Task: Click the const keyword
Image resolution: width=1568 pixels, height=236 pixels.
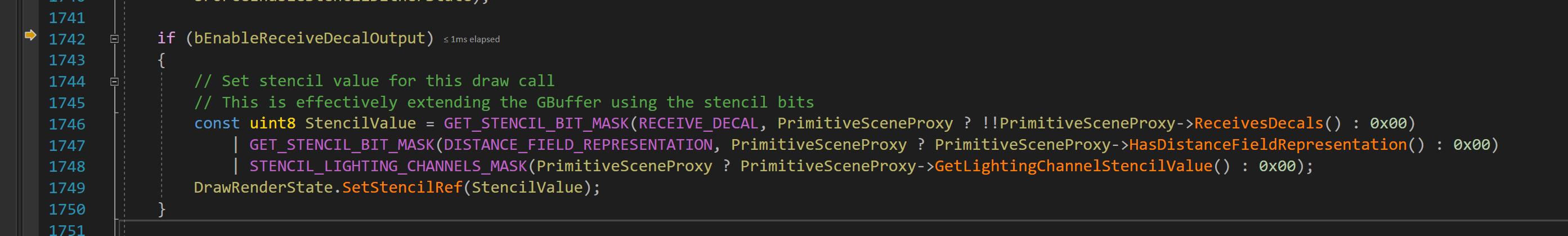Action: [217, 124]
